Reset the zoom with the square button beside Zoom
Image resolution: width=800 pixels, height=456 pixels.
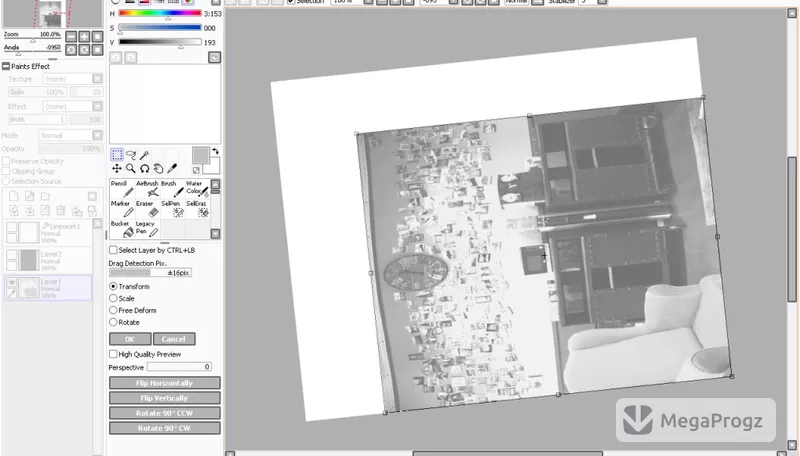[x=97, y=36]
